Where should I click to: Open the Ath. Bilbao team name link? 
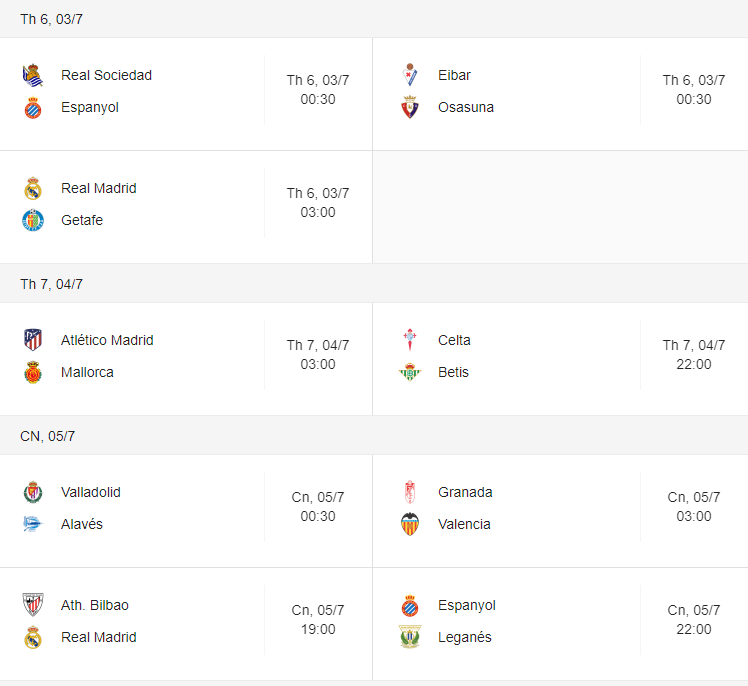[x=95, y=605]
